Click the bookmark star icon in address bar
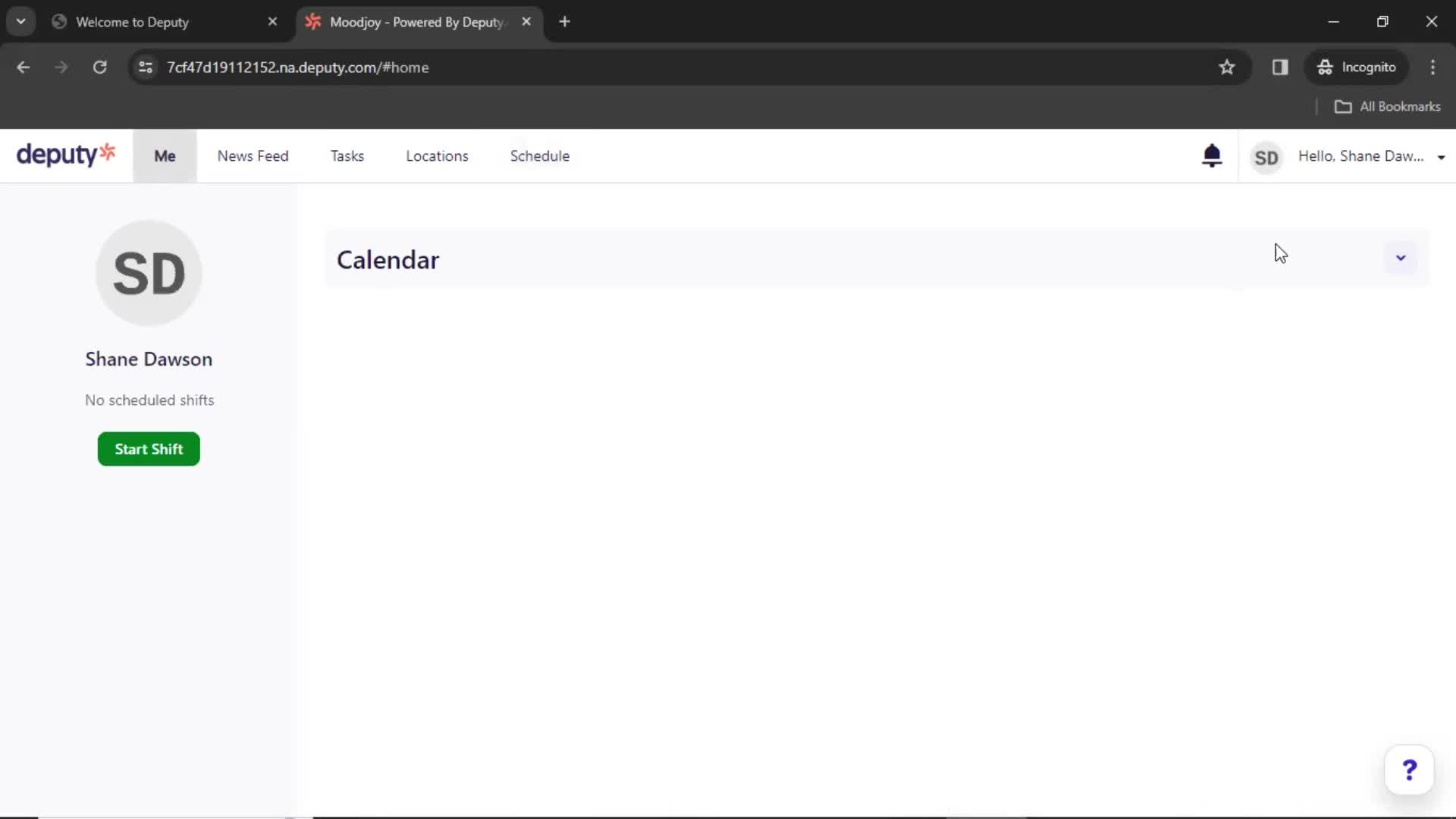Image resolution: width=1456 pixels, height=819 pixels. (1227, 67)
